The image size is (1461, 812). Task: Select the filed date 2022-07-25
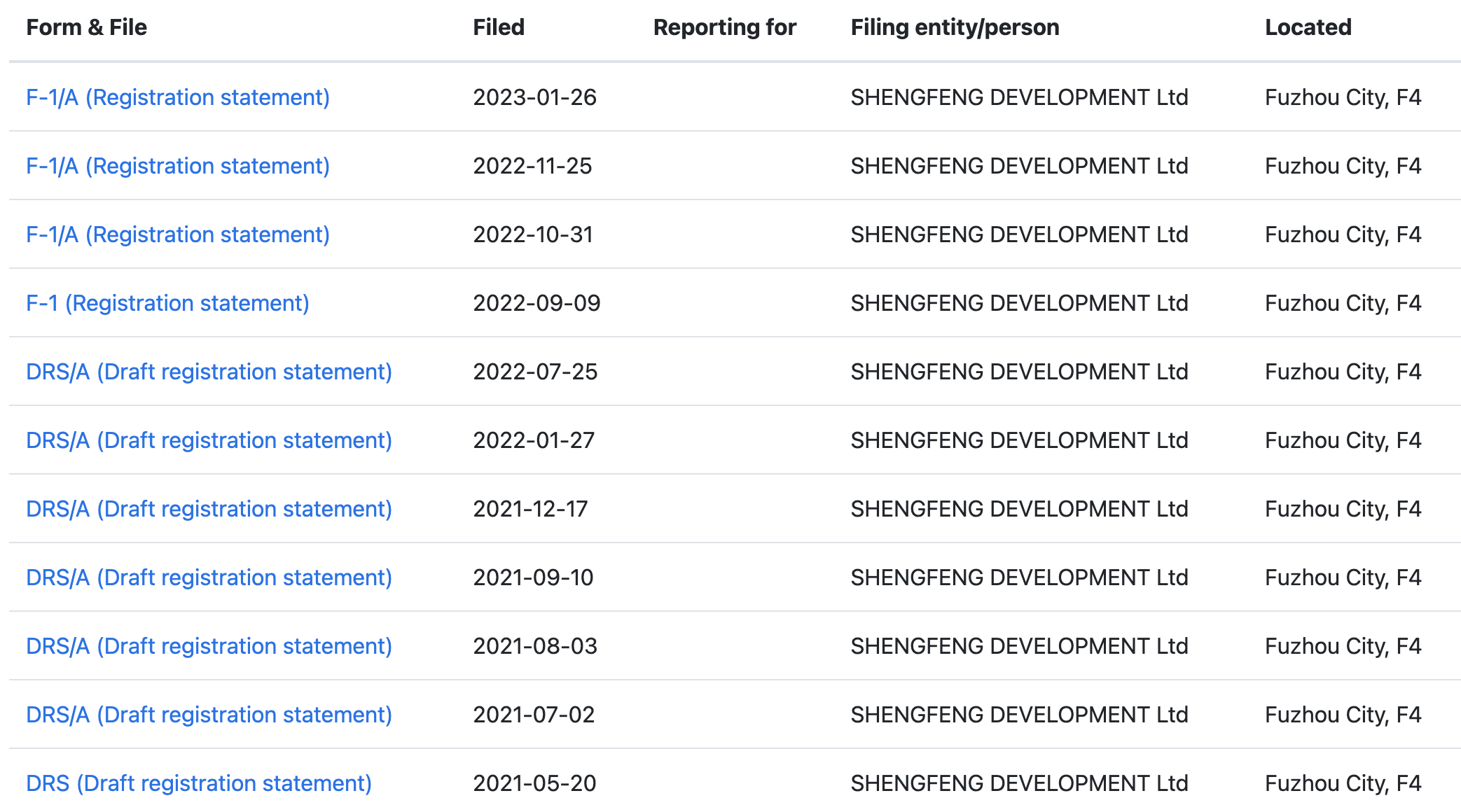coord(535,372)
